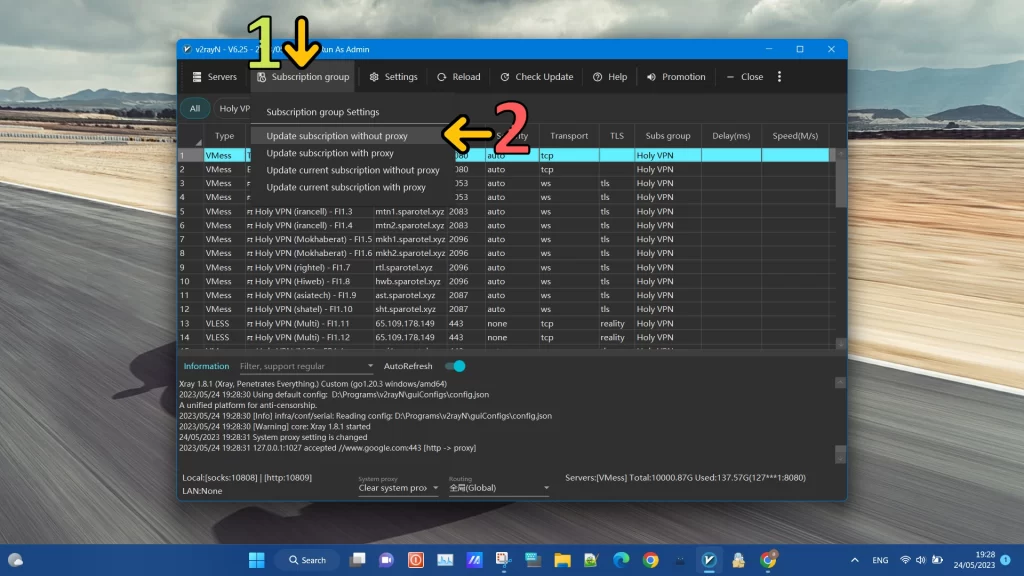Open Chrome from the taskbar

point(650,560)
